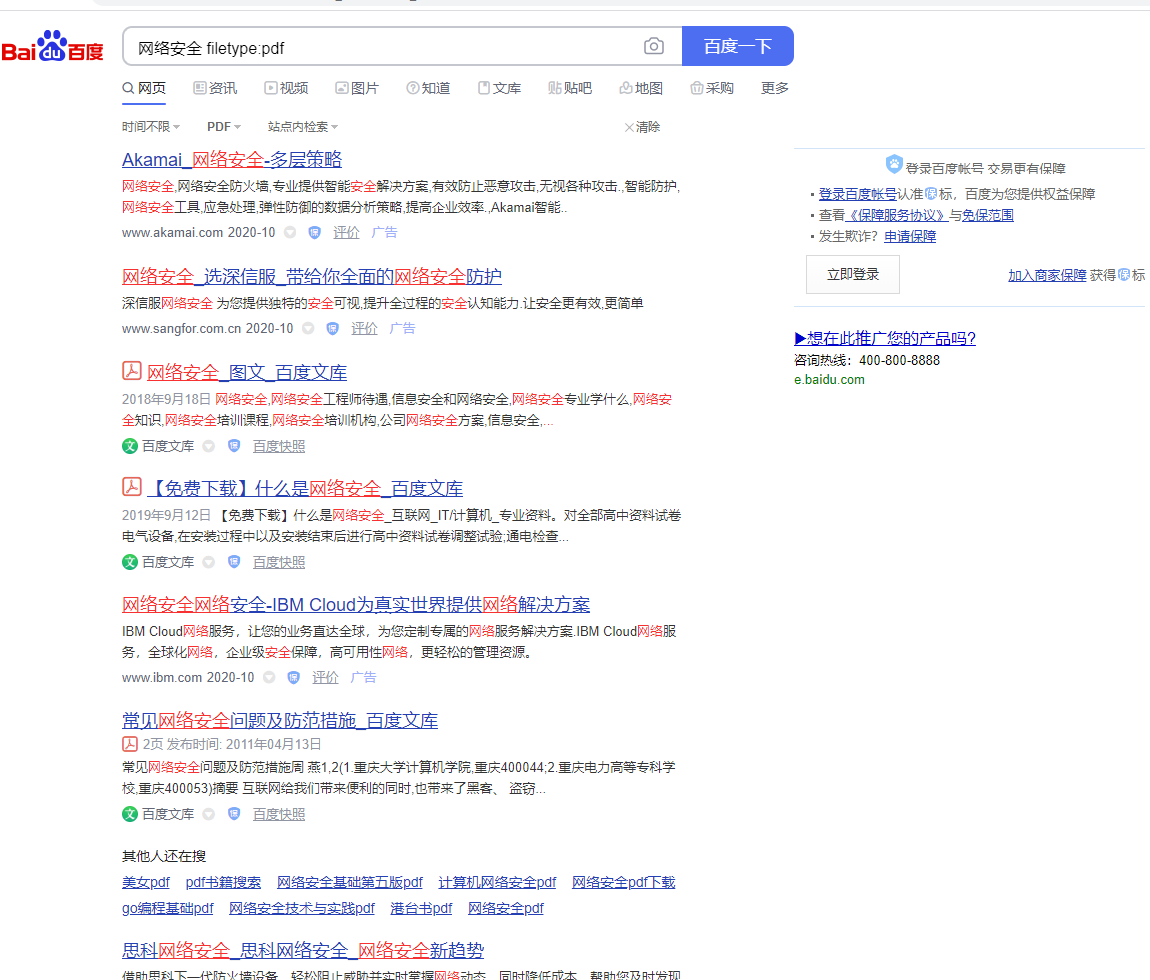Click related search pdf书籍搜索
The width and height of the screenshot is (1150, 980).
pyautogui.click(x=223, y=882)
